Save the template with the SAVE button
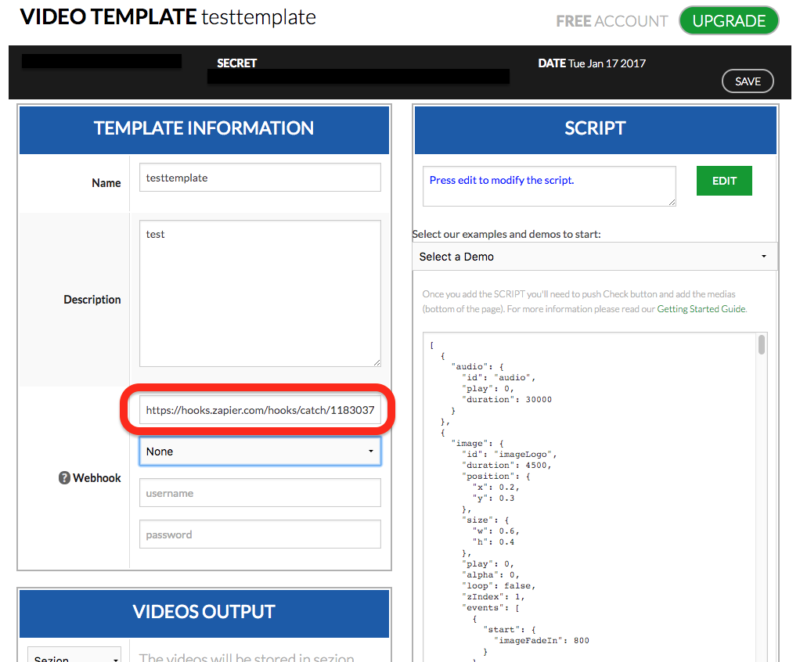The image size is (800, 662). click(x=747, y=81)
